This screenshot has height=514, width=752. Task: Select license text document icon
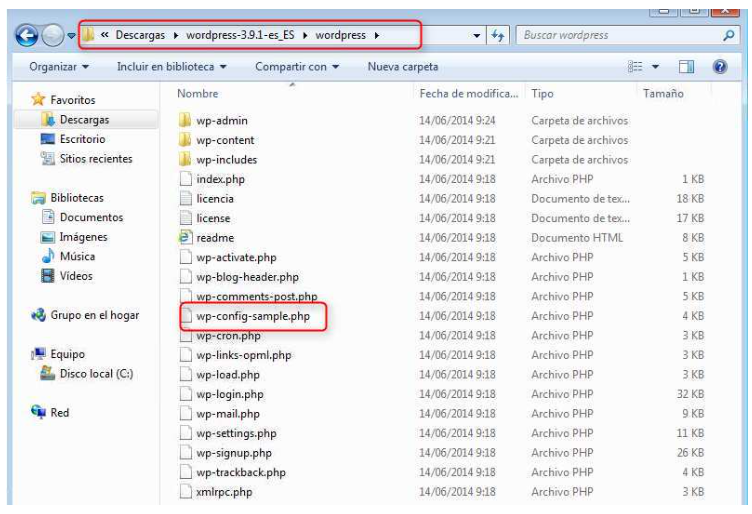point(186,218)
